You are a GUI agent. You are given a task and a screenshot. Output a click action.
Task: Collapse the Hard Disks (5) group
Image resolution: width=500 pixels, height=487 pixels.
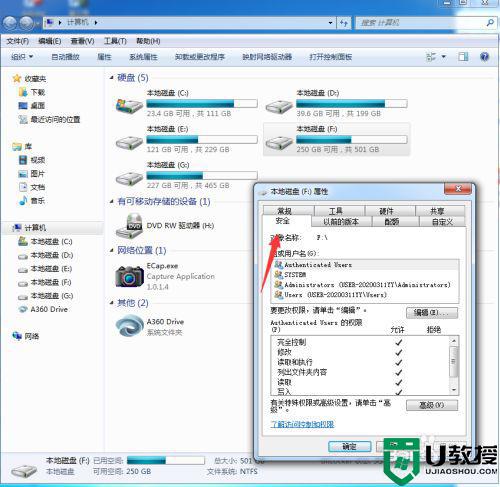click(112, 78)
